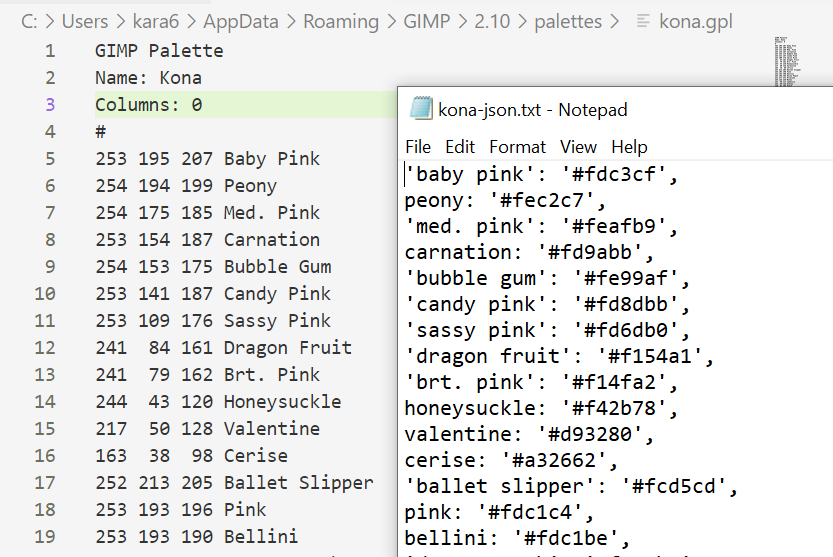Open the Edit menu in Notepad
The height and width of the screenshot is (557, 833).
(460, 147)
